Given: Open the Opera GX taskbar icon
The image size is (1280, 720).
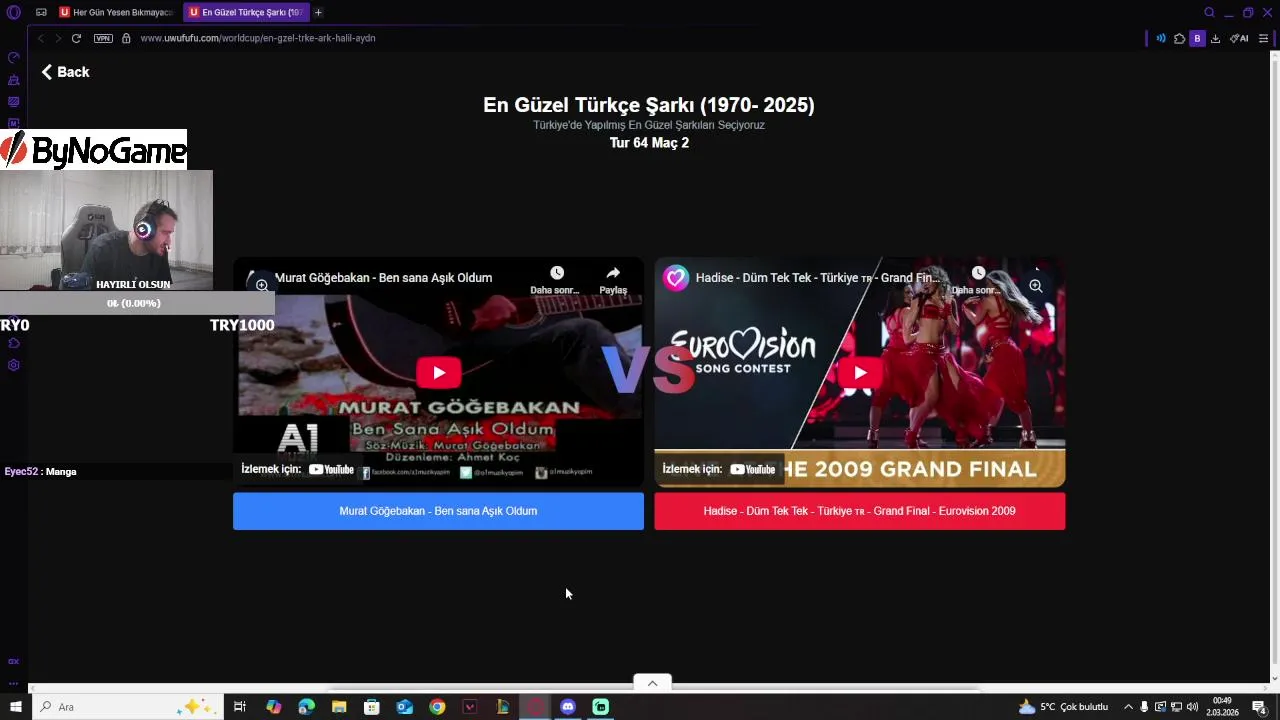Looking at the screenshot, I should click(535, 707).
